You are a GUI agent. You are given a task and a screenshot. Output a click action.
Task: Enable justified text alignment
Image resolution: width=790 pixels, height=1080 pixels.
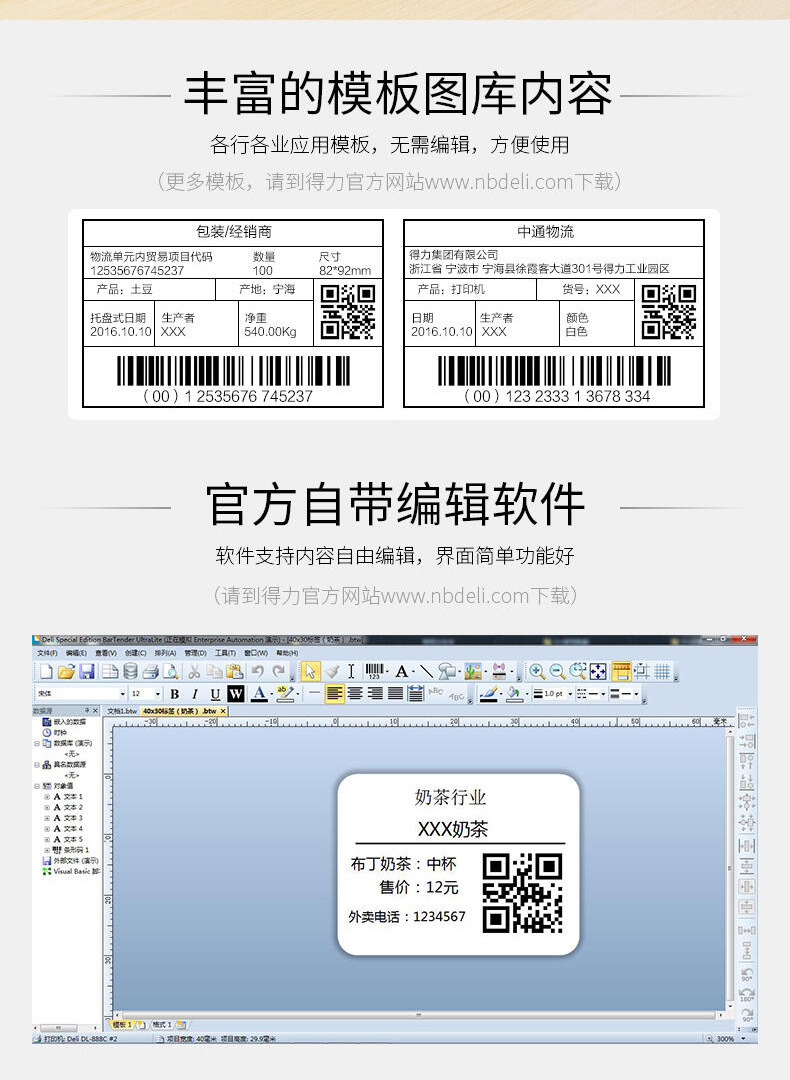click(x=395, y=694)
